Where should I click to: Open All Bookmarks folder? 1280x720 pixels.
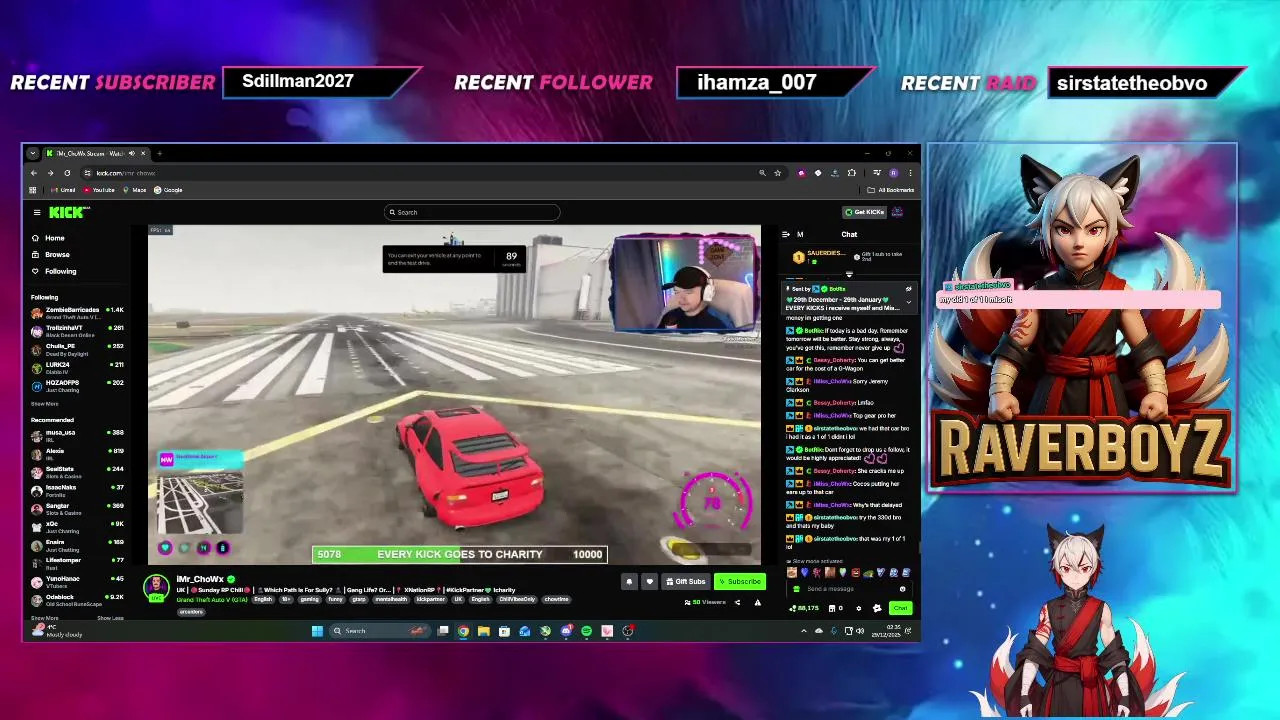point(892,190)
